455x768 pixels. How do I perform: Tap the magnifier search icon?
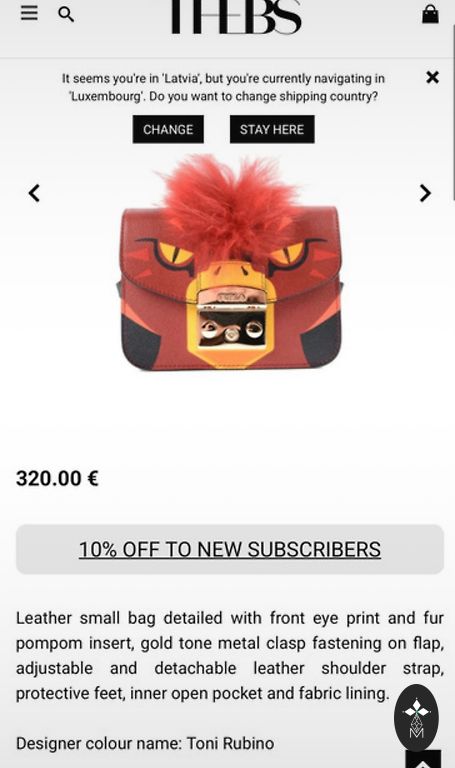pyautogui.click(x=66, y=14)
